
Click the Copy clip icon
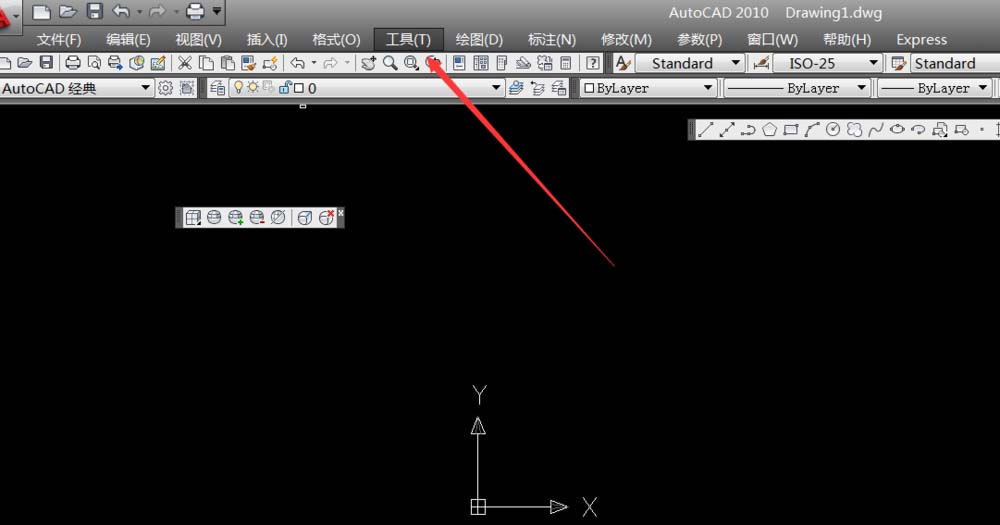point(206,63)
